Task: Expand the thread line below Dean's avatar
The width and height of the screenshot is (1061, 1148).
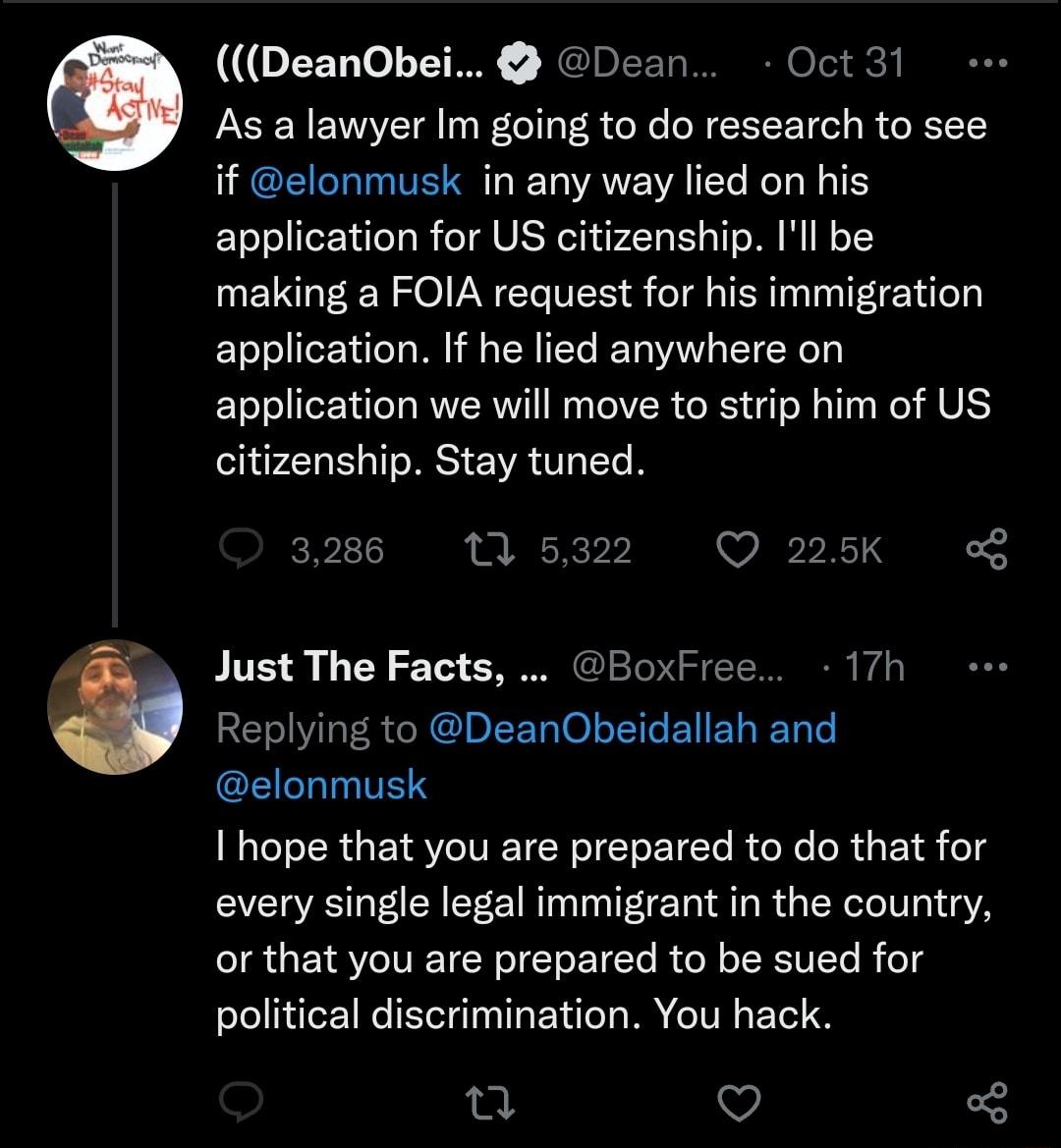Action: (115, 393)
